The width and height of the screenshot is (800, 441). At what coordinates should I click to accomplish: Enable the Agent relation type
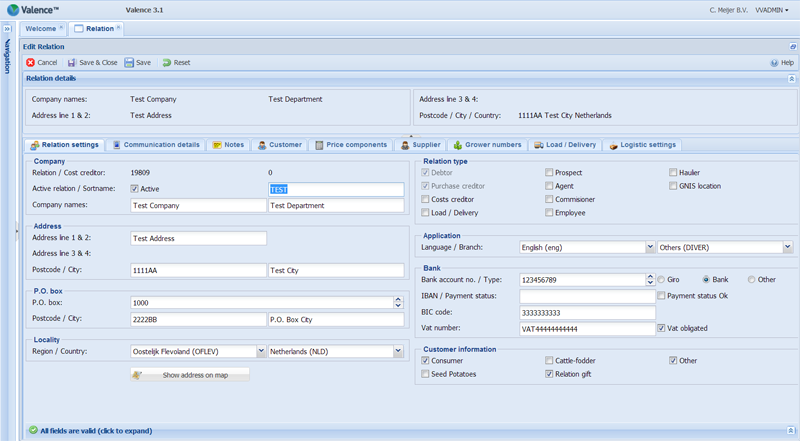coord(549,186)
